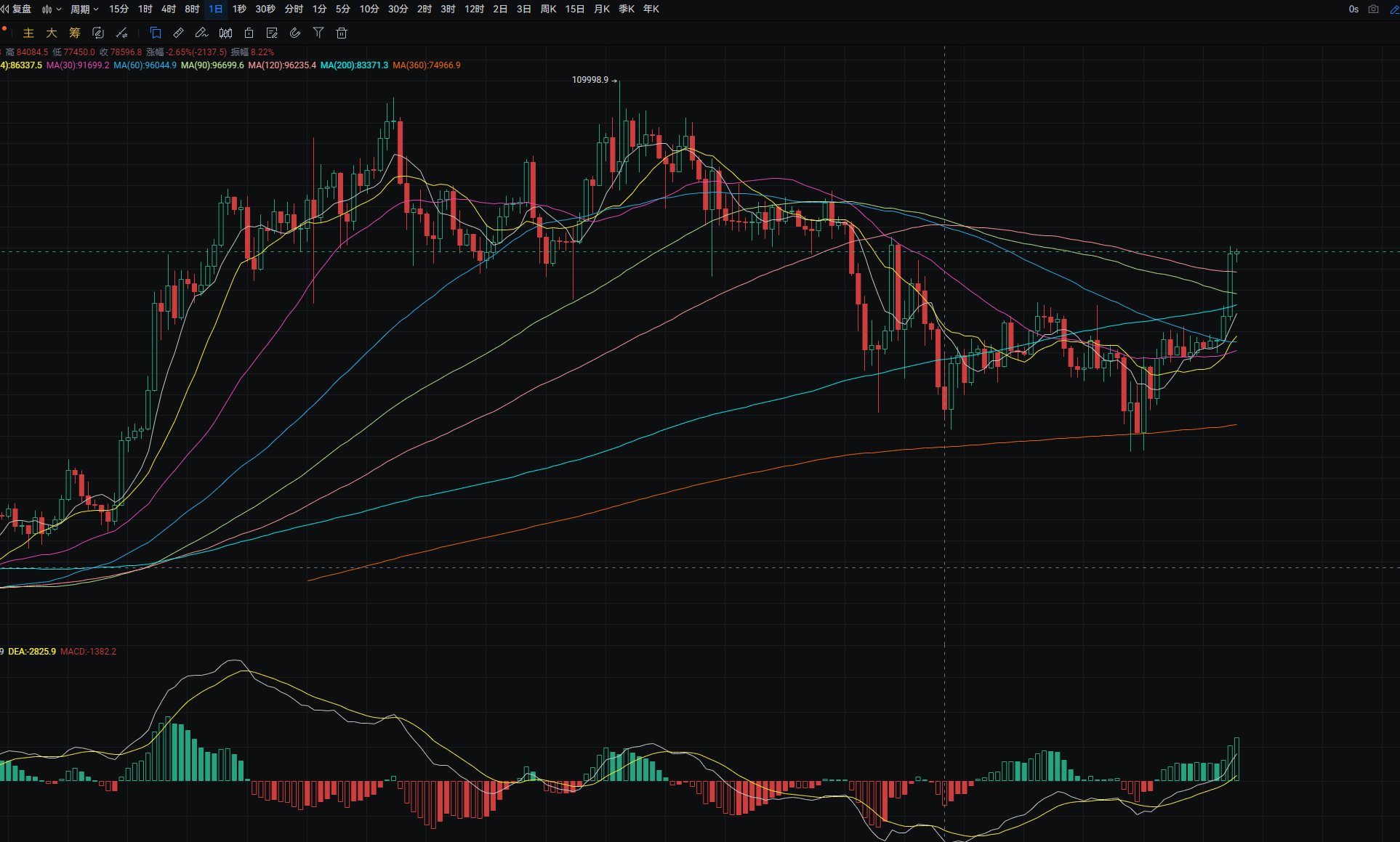Click the candlestick pattern toolbar icon

[225, 33]
